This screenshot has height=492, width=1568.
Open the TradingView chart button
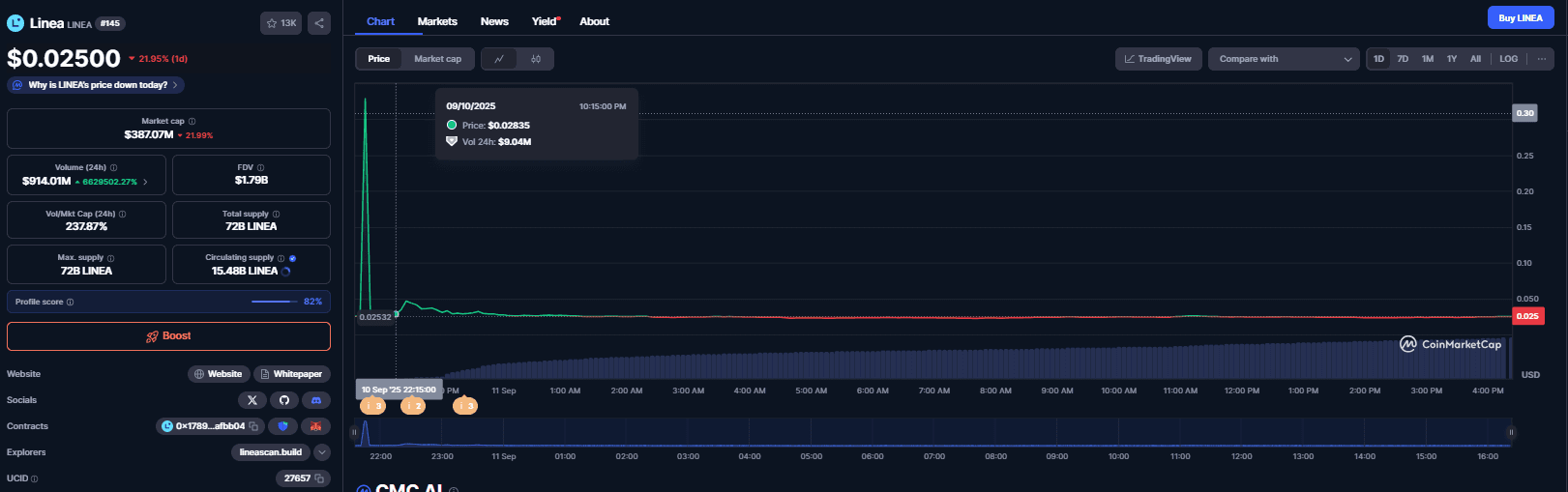point(1159,59)
